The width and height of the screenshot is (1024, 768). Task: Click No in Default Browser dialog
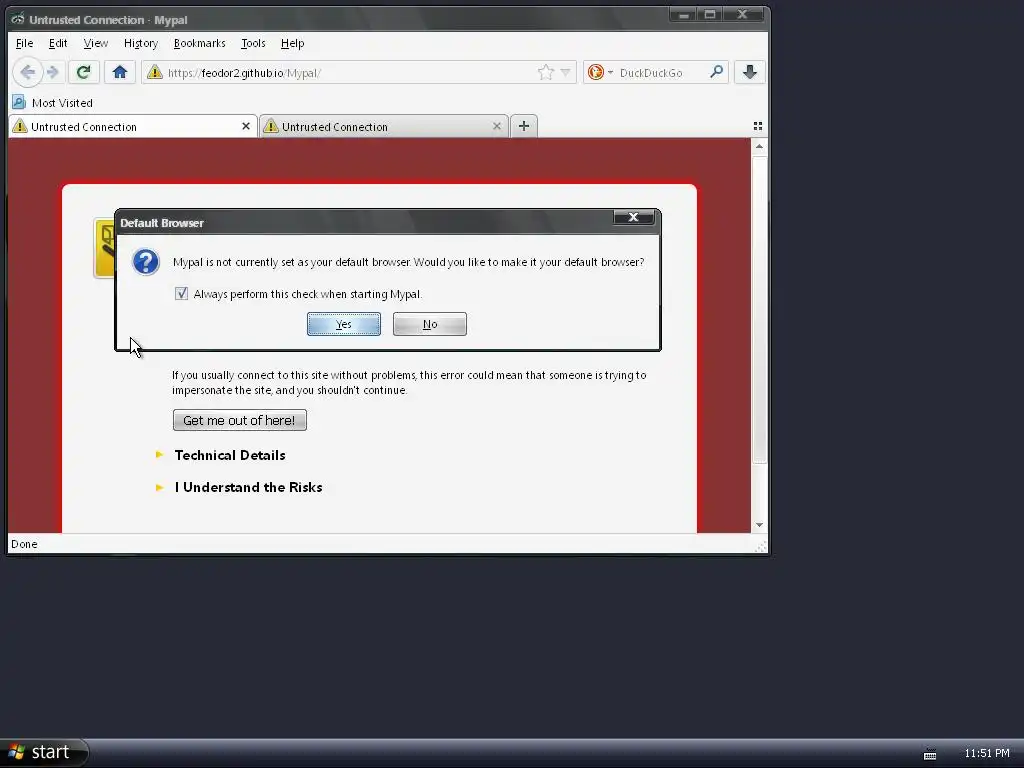pos(430,324)
